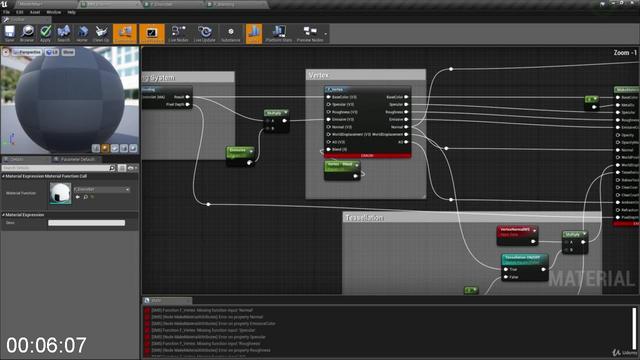Toggle the Live Nodes toolbar button
This screenshot has height=360, width=640.
click(x=178, y=33)
